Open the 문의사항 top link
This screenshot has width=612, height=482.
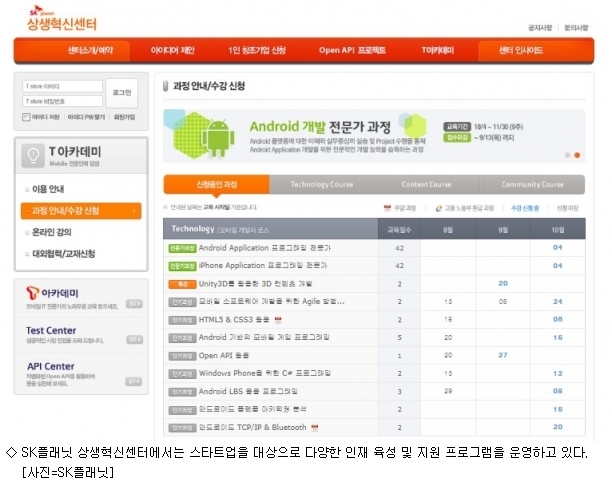576,28
